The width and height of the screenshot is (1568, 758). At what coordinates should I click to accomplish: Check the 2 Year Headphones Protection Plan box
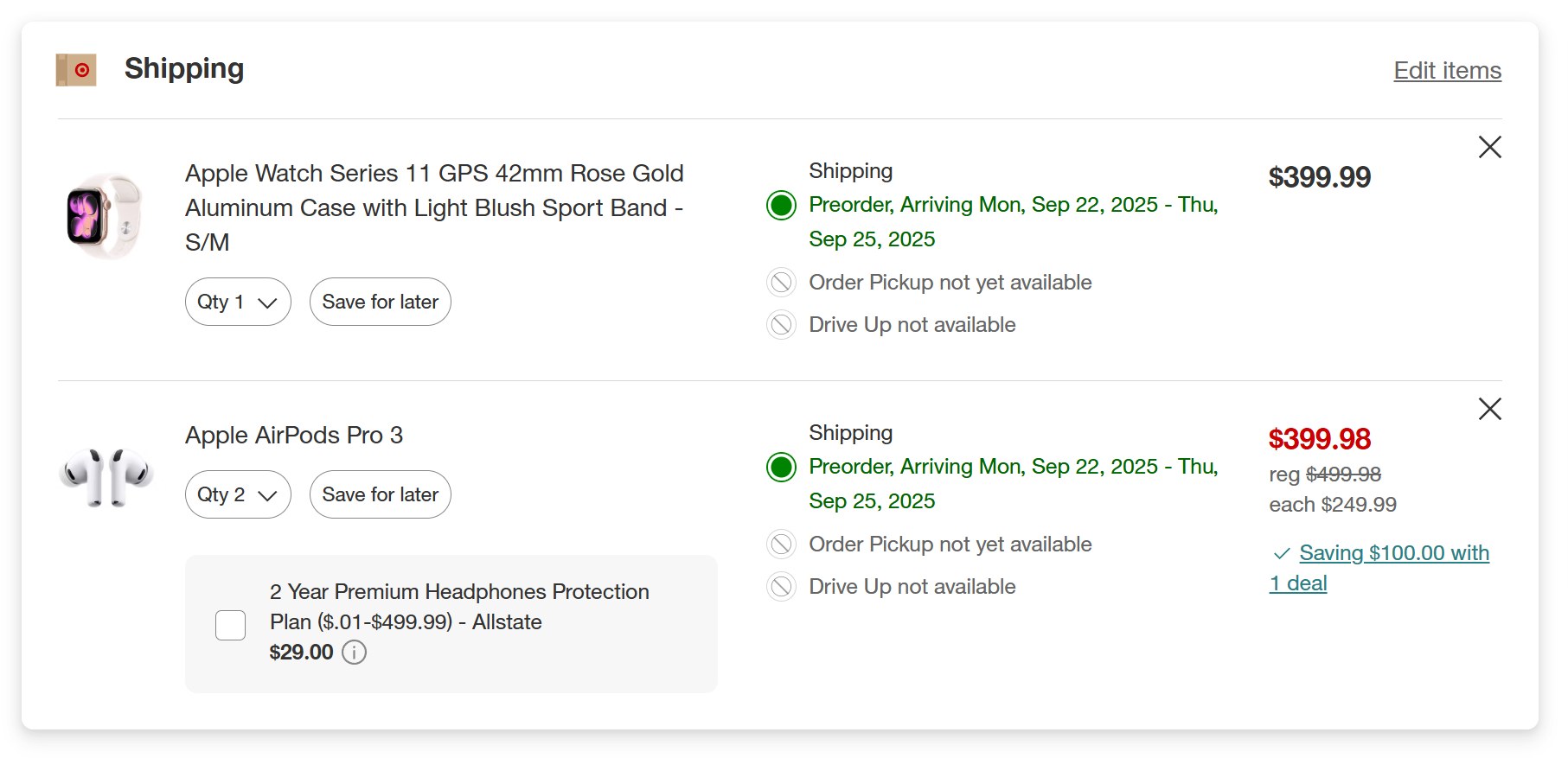point(230,625)
